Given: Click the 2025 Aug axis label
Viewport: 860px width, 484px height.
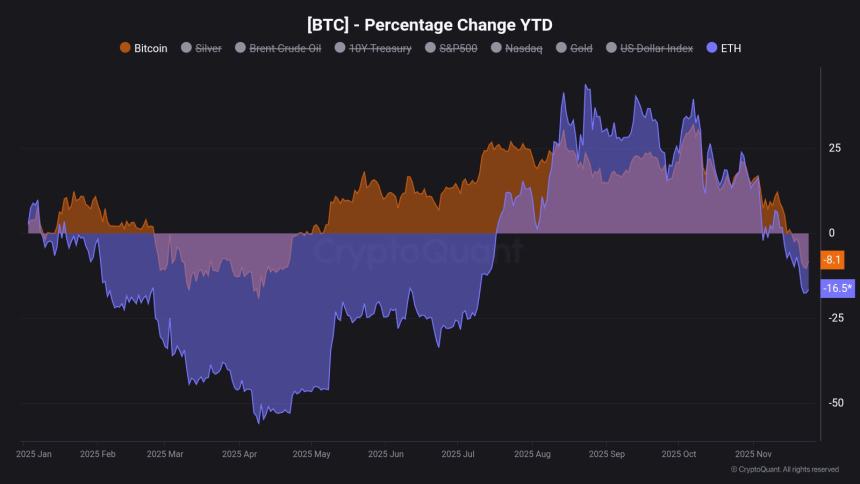Looking at the screenshot, I should pyautogui.click(x=532, y=454).
